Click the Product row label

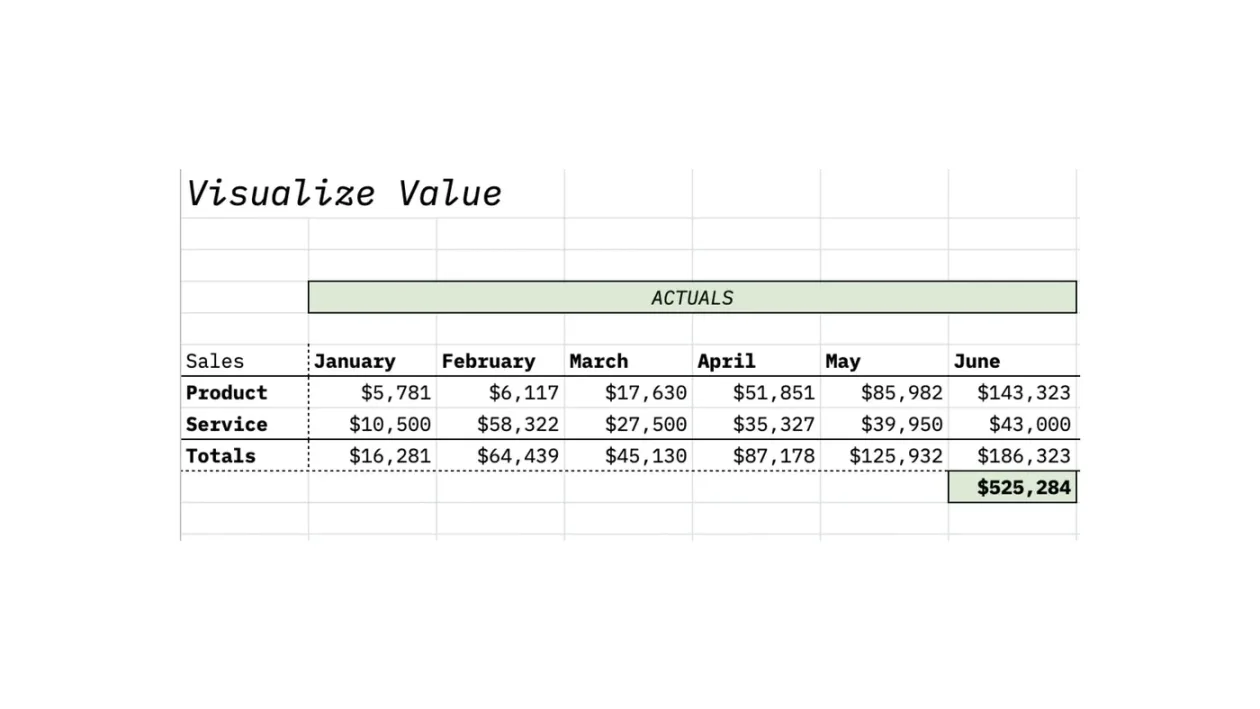(x=227, y=392)
